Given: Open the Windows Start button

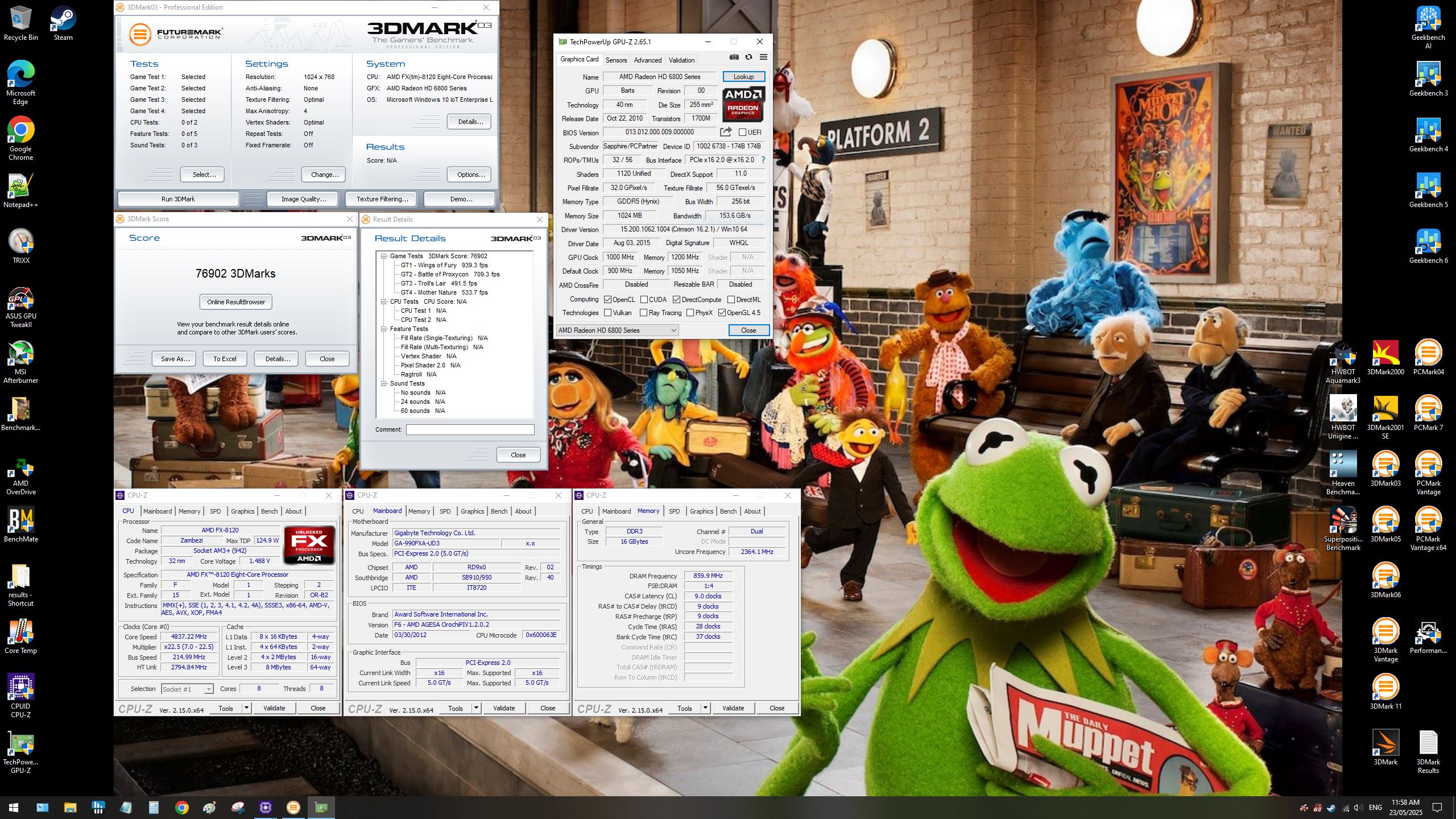Looking at the screenshot, I should (14, 808).
